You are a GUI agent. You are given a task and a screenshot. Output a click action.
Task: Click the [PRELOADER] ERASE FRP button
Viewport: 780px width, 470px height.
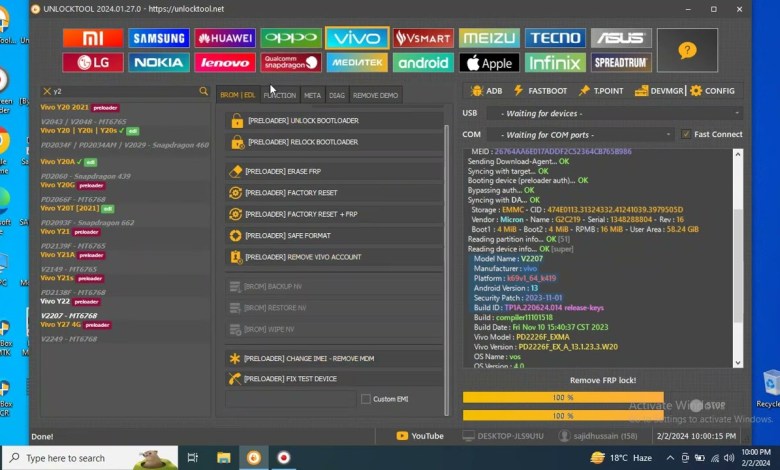tap(334, 172)
